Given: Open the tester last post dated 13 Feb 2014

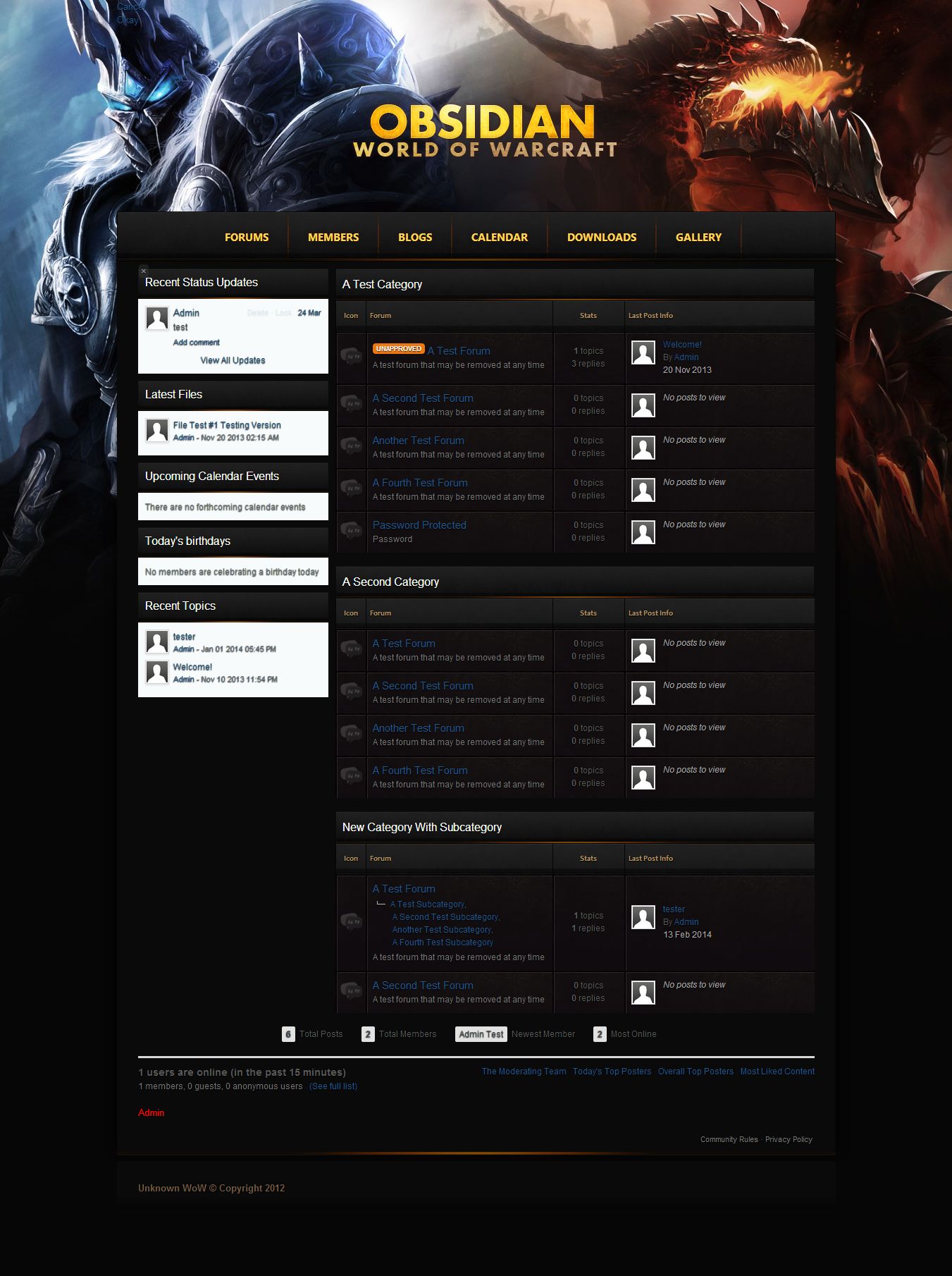Looking at the screenshot, I should coord(674,909).
